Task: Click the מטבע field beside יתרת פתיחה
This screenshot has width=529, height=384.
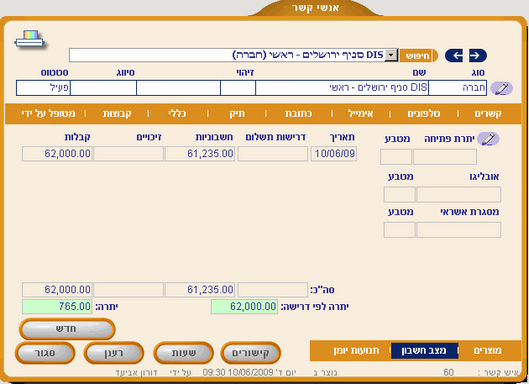Action: pos(396,157)
